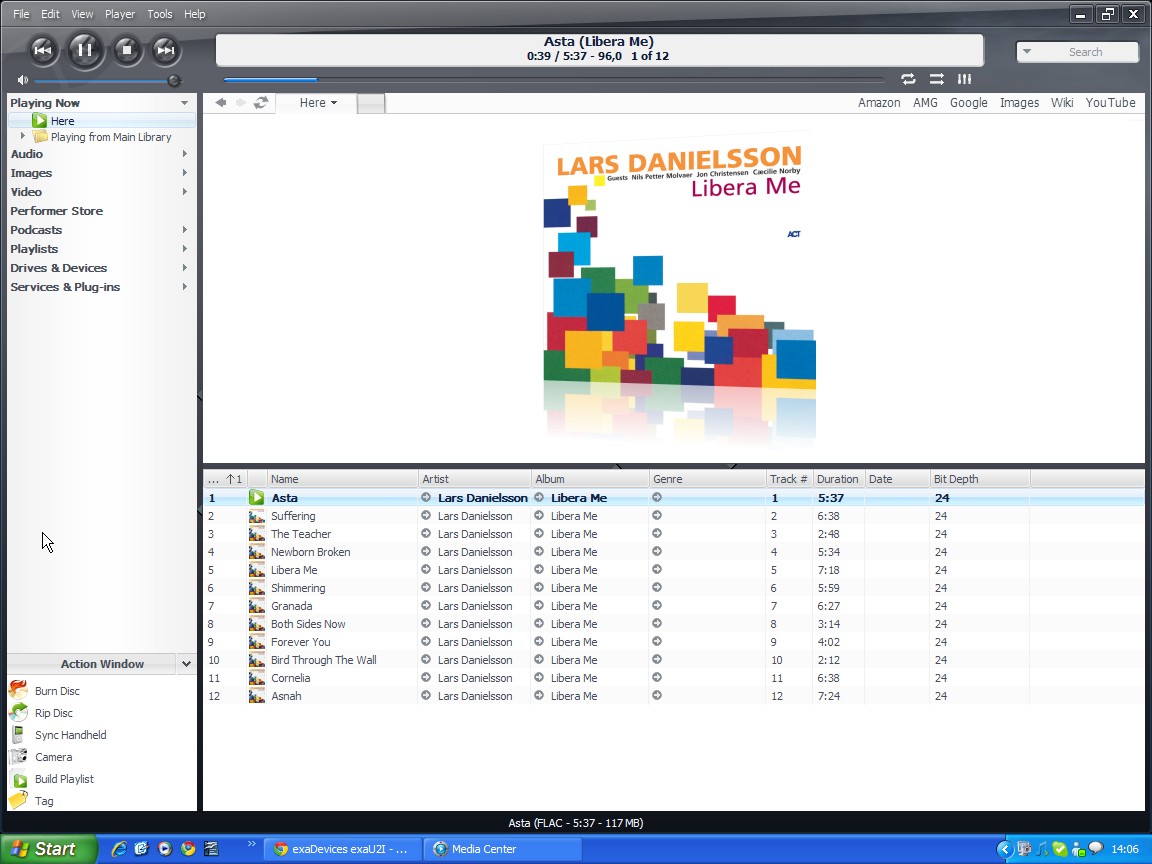Viewport: 1152px width, 864px height.
Task: Open the search options dropdown arrow
Action: 1027,51
